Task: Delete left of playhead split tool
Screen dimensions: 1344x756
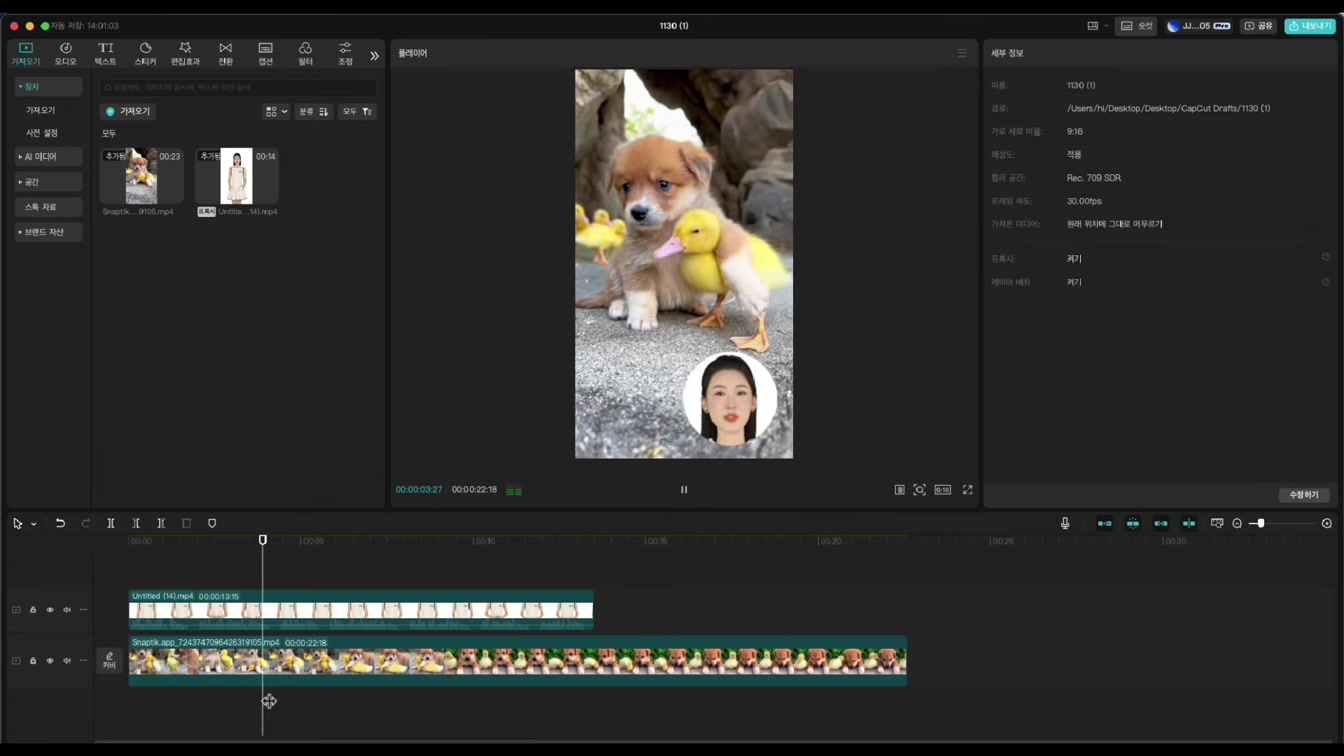Action: [x=136, y=524]
